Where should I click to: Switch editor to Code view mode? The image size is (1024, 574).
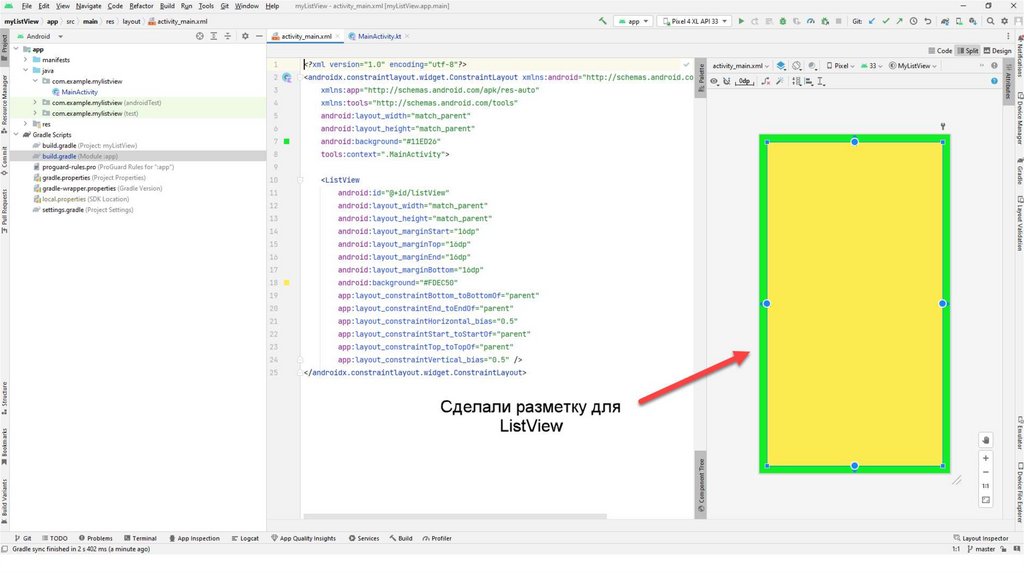pos(941,50)
